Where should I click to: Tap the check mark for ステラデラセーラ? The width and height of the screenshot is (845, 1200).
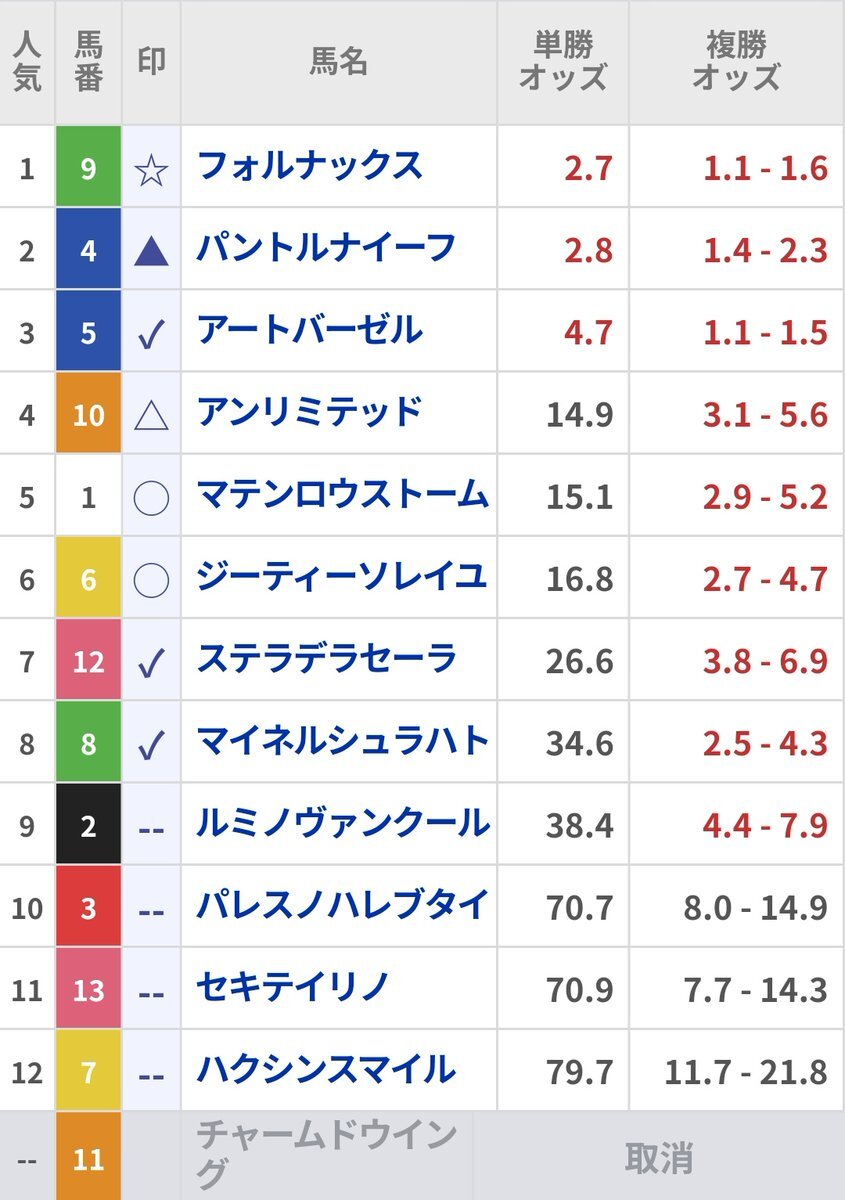pyautogui.click(x=151, y=661)
